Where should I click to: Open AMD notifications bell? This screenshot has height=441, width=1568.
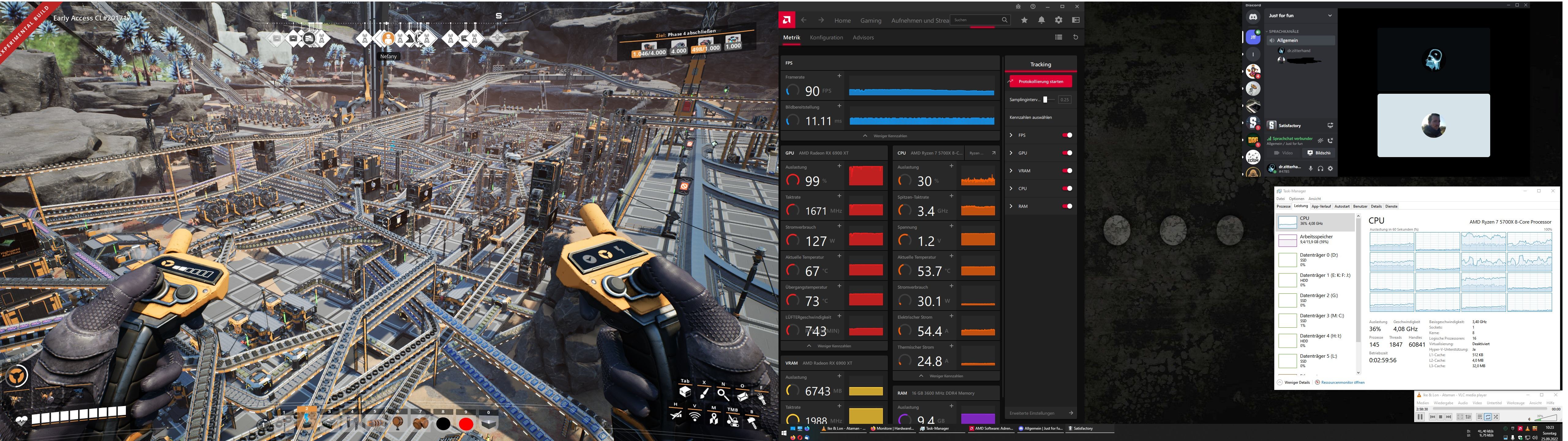coord(1042,20)
